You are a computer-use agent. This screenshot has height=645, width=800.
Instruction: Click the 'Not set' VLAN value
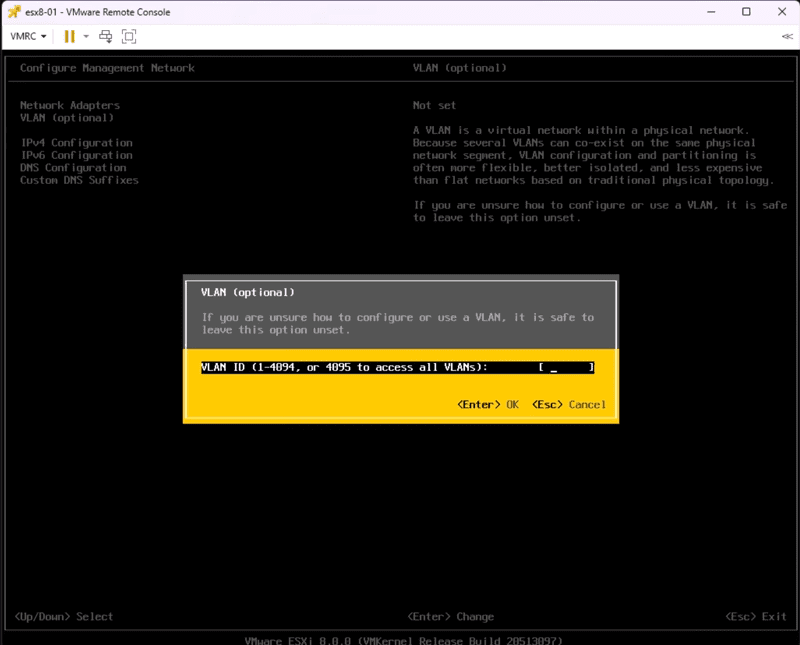tap(434, 105)
